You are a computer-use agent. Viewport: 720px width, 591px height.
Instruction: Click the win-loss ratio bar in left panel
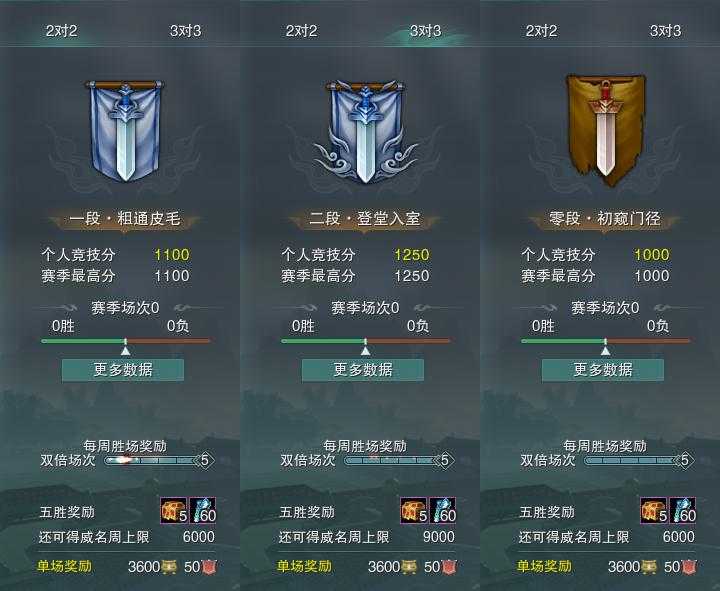125,341
